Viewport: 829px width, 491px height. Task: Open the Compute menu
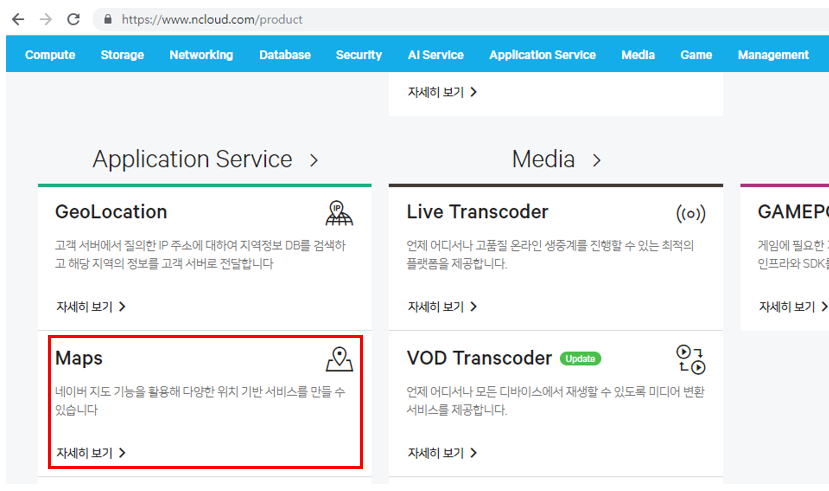[50, 54]
